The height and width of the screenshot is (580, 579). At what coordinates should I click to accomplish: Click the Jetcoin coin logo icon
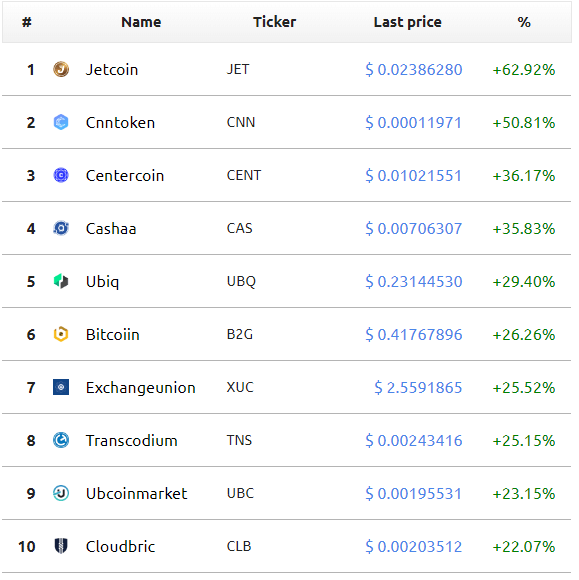point(61,70)
